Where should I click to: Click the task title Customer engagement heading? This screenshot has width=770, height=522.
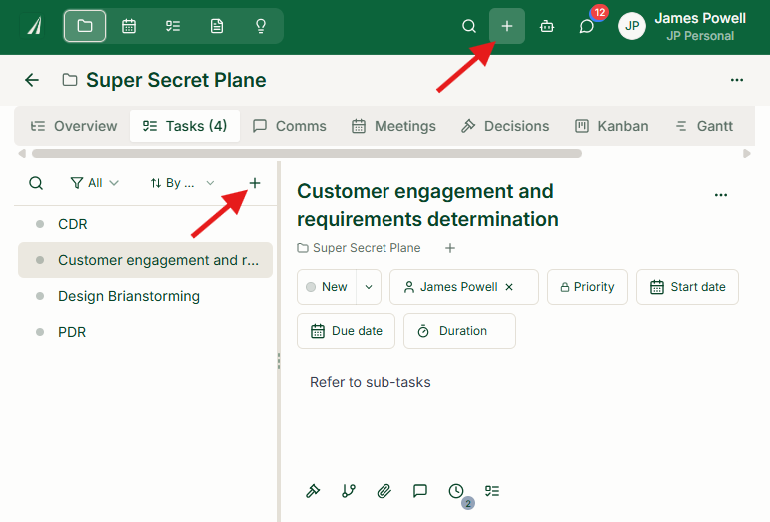pyautogui.click(x=428, y=205)
